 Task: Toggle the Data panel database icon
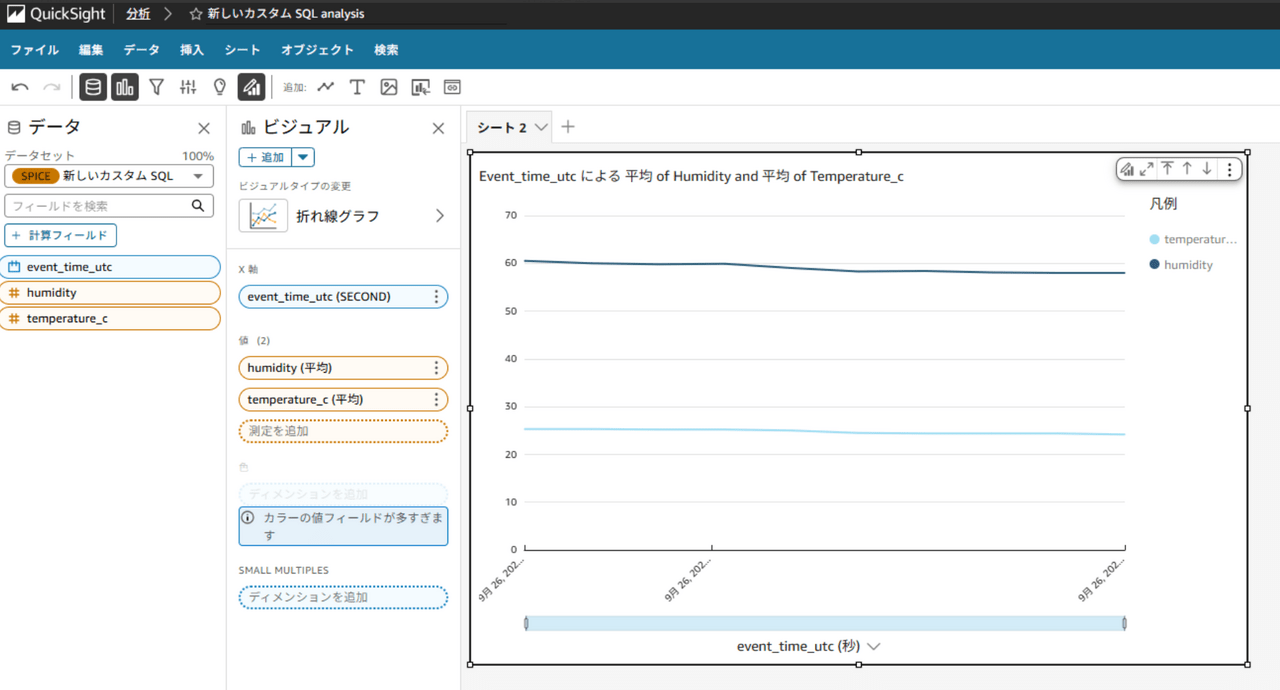click(93, 88)
